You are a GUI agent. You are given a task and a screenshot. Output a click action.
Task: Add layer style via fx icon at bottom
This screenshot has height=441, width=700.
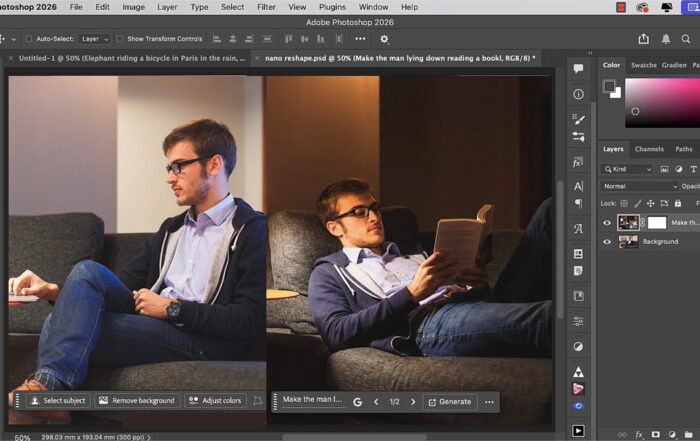pos(639,434)
